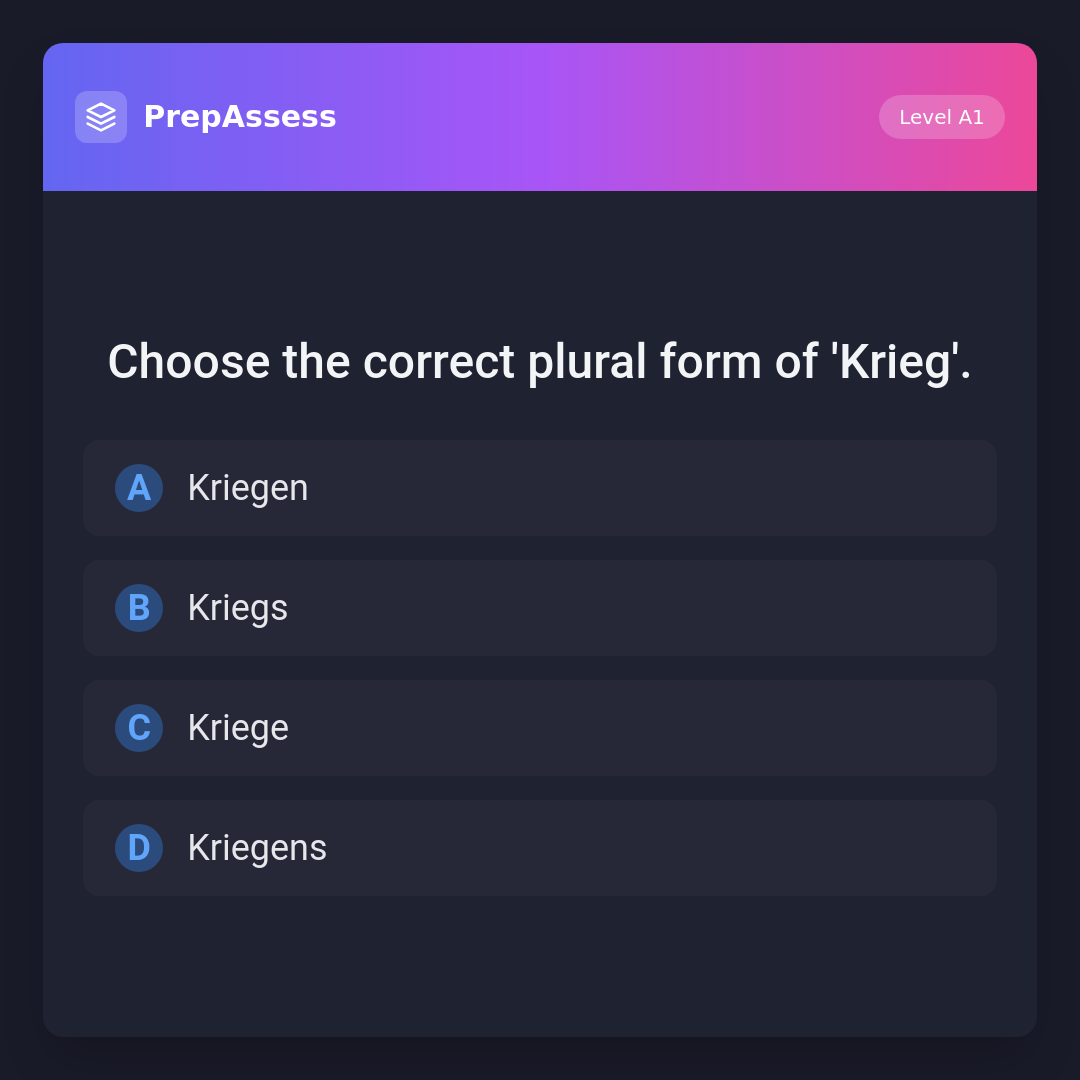Select answer option Kriegen
Viewport: 1080px width, 1080px height.
tap(540, 488)
